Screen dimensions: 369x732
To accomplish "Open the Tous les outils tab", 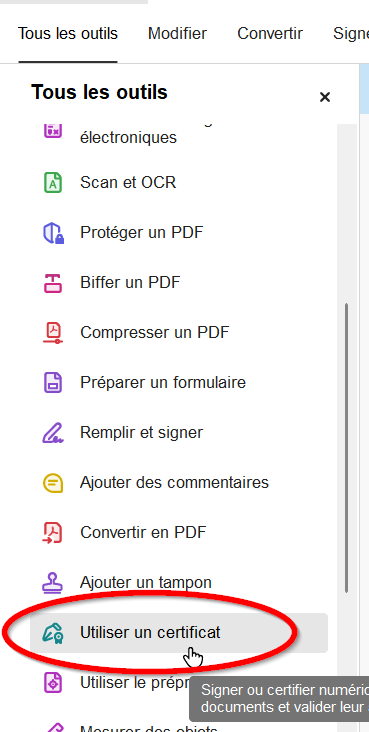I will tap(68, 34).
